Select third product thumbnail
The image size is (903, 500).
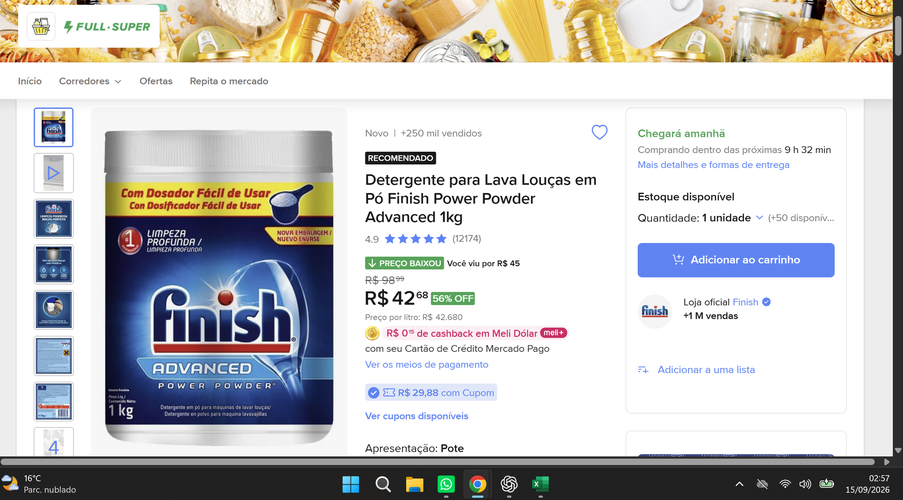(x=54, y=218)
